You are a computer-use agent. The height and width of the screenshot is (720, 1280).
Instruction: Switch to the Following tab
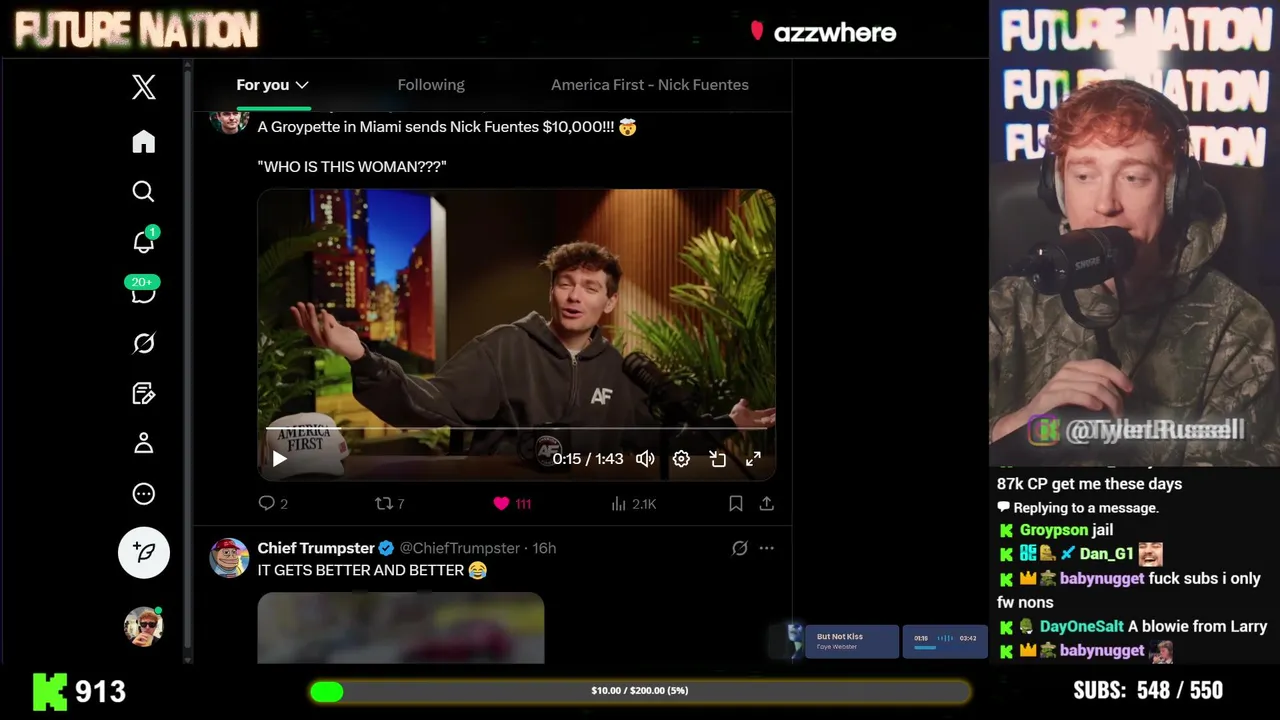431,85
